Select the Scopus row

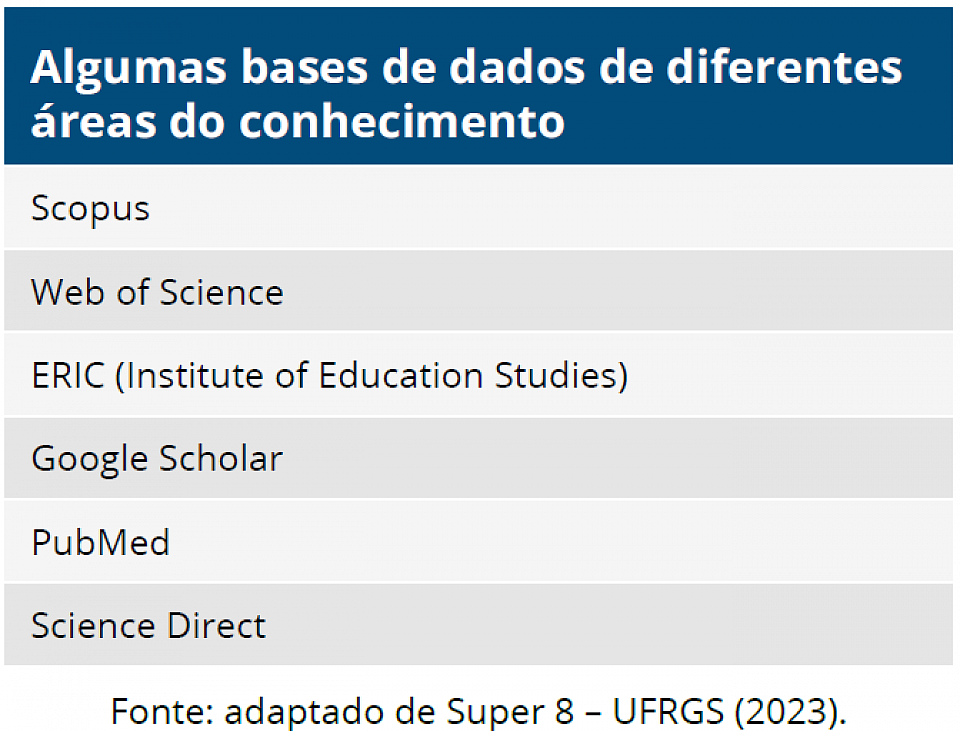click(x=478, y=207)
